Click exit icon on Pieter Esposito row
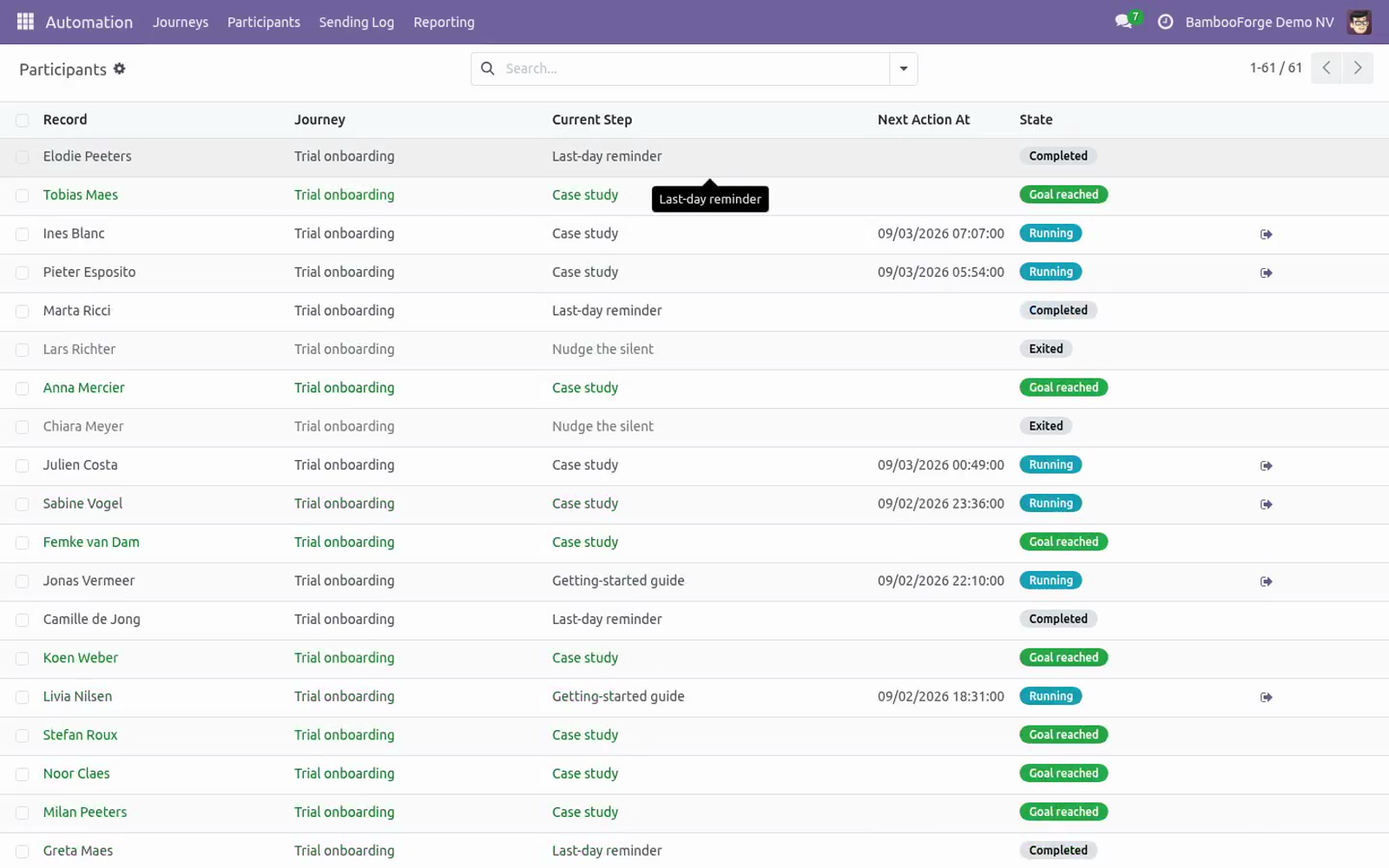This screenshot has width=1389, height=868. tap(1267, 273)
